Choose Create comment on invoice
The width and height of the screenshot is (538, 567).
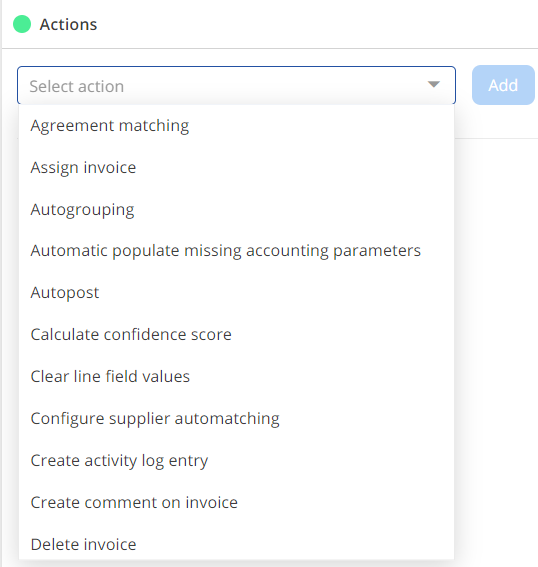(236, 503)
